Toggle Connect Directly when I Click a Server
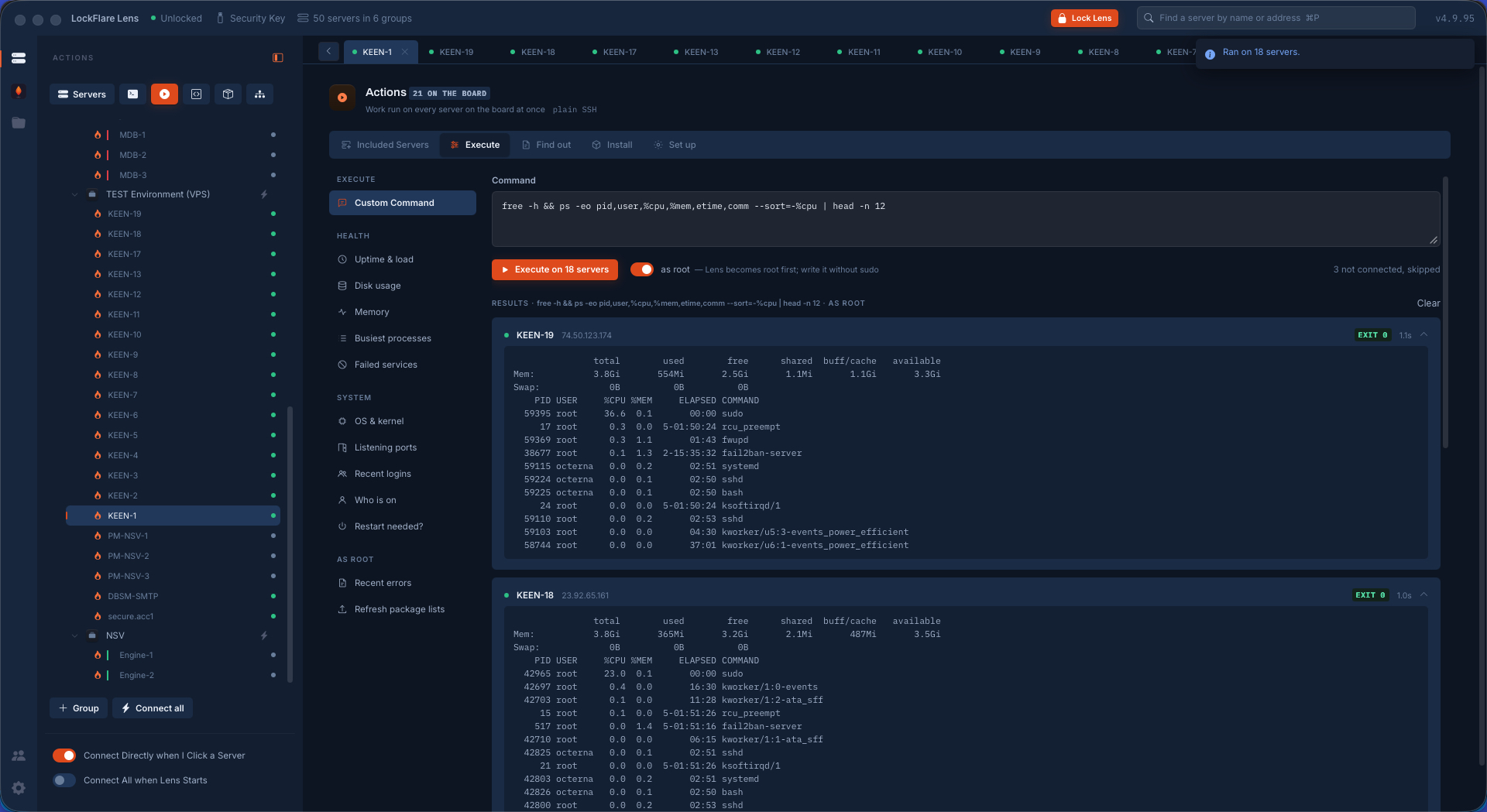 tap(64, 755)
